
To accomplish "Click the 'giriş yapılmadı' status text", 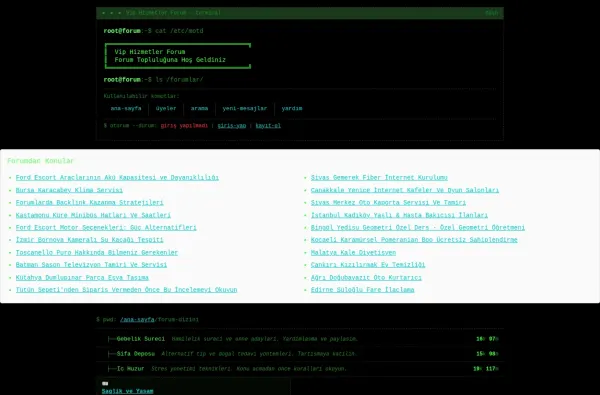I will coord(184,126).
